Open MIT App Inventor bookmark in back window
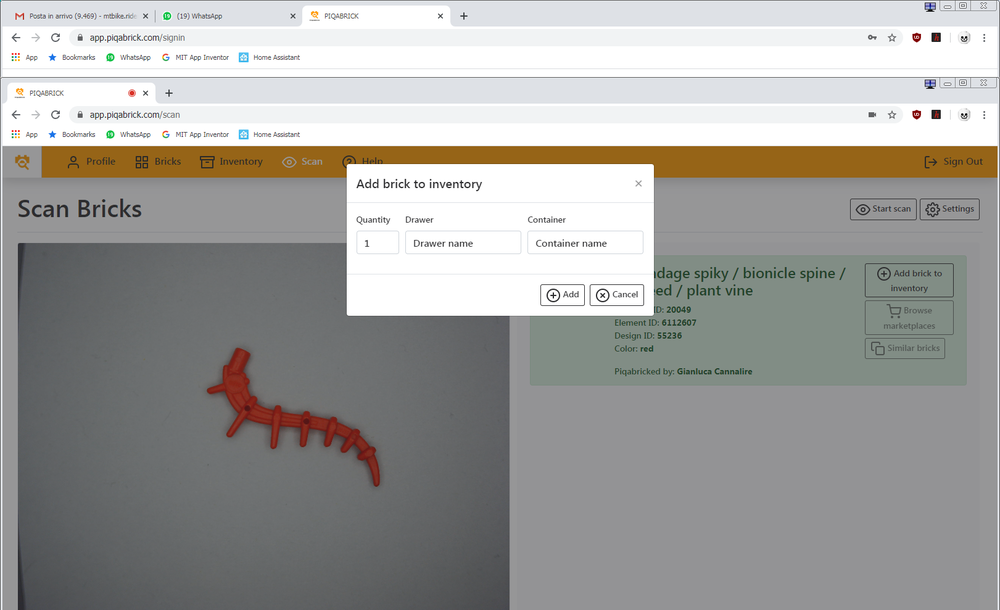This screenshot has height=610, width=1000. 195,57
